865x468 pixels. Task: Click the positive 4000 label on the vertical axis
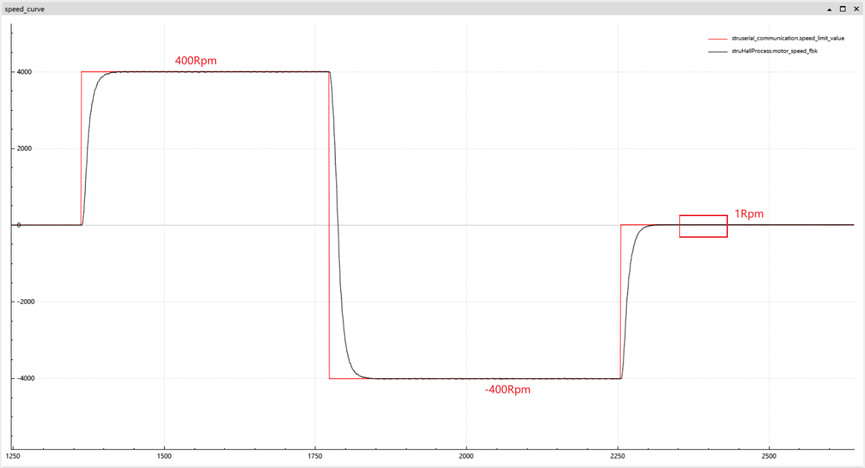(x=25, y=72)
